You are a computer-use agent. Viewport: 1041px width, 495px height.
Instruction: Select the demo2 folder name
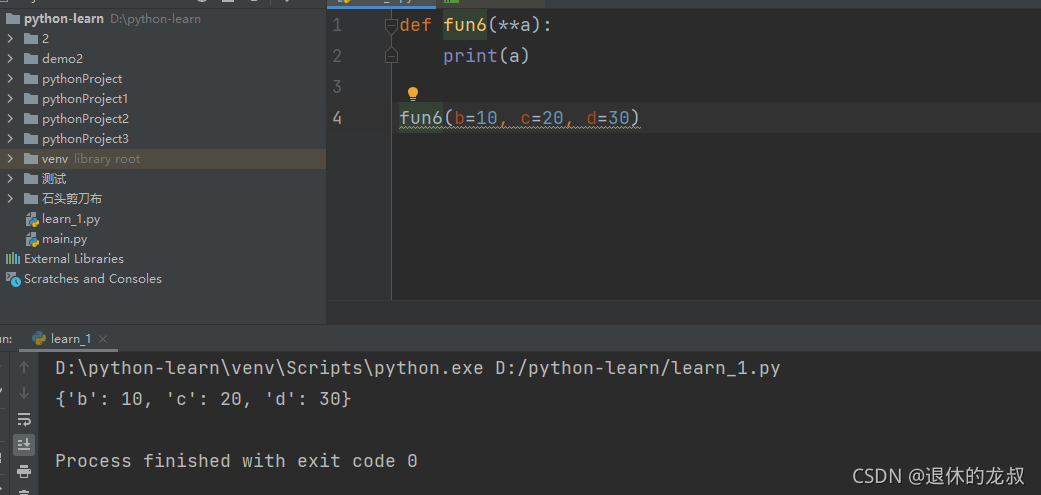point(62,58)
